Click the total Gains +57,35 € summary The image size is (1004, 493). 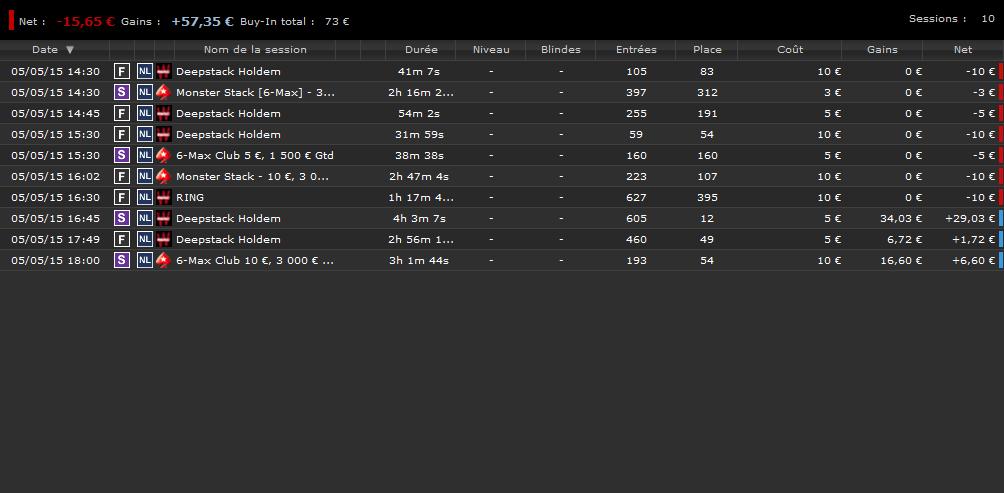(177, 21)
